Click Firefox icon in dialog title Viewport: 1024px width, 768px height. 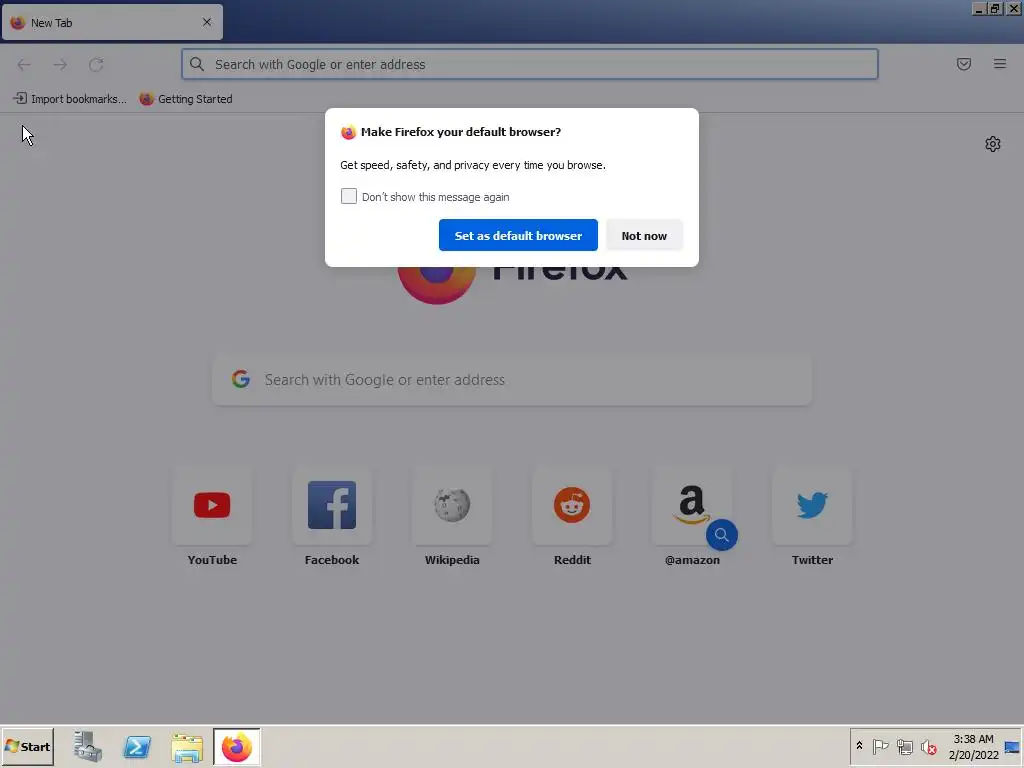[x=348, y=132]
